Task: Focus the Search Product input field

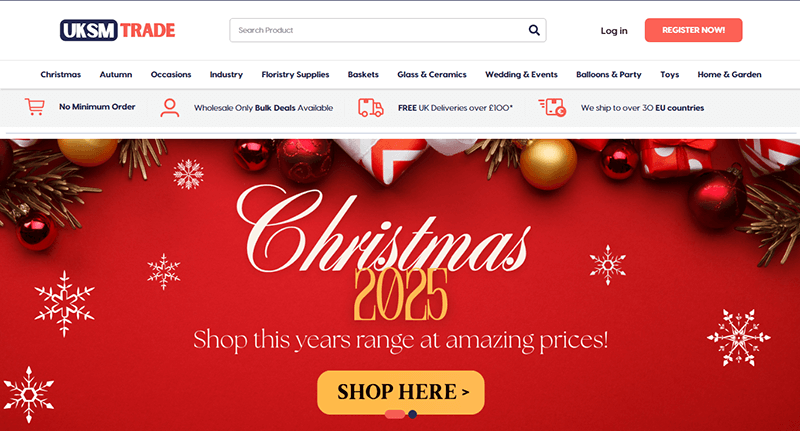Action: click(378, 30)
